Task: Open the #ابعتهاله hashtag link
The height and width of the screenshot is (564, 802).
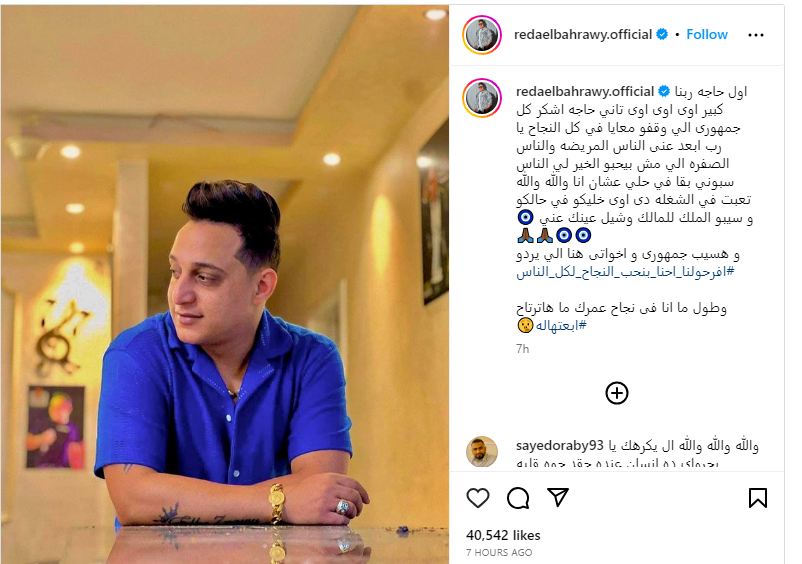Action: (561, 325)
